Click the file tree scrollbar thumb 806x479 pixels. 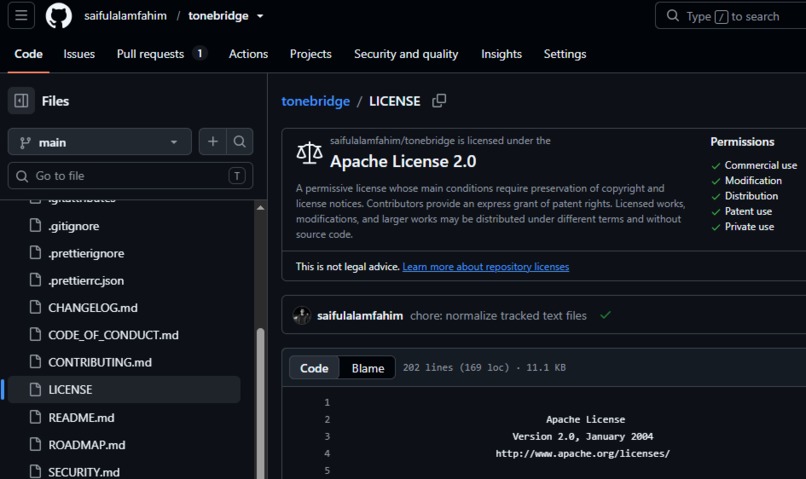261,403
